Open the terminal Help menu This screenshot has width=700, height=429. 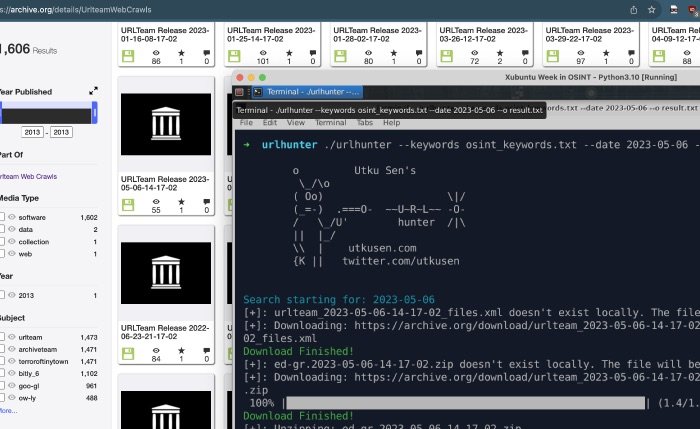[x=392, y=123]
